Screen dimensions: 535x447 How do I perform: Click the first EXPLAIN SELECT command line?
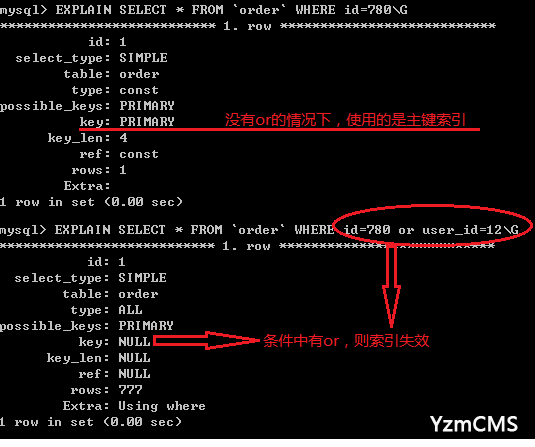click(204, 10)
